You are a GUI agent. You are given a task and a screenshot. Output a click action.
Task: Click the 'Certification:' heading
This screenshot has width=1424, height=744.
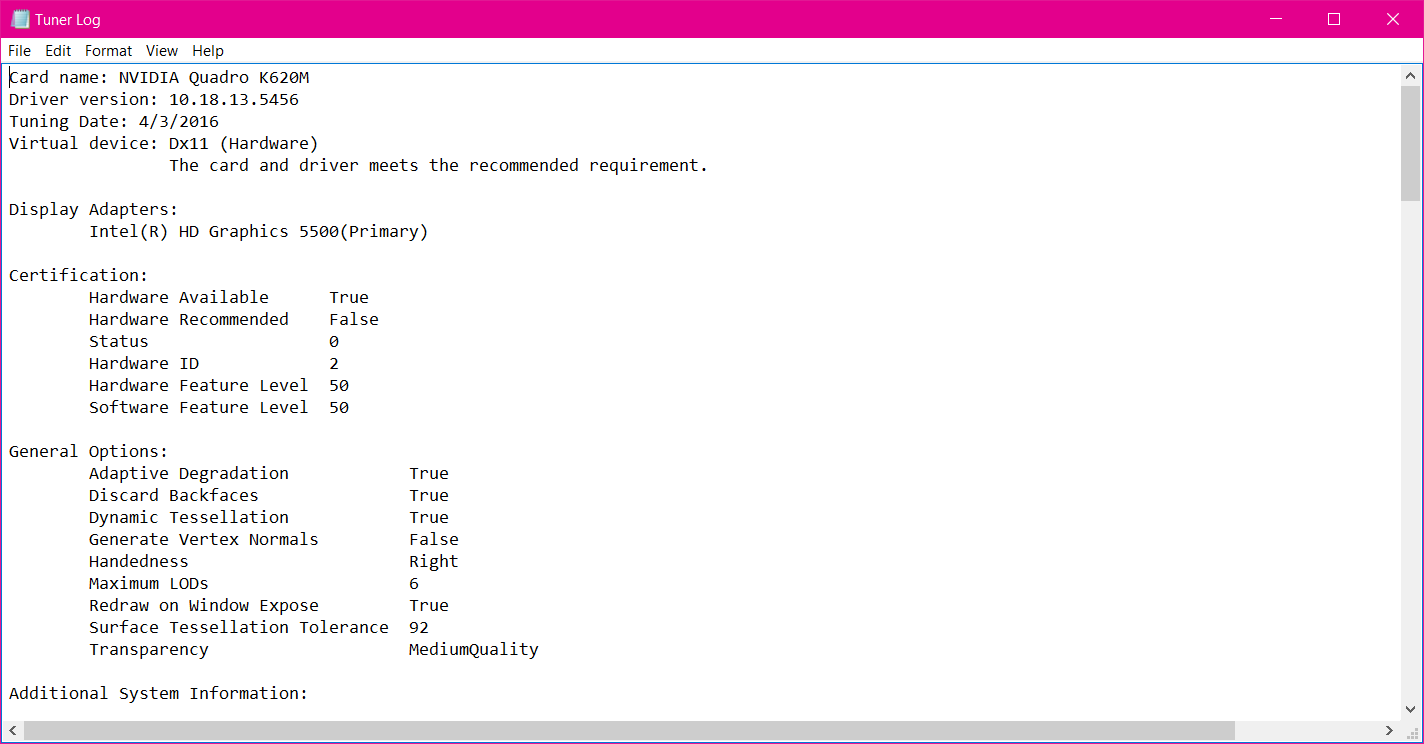pyautogui.click(x=79, y=275)
